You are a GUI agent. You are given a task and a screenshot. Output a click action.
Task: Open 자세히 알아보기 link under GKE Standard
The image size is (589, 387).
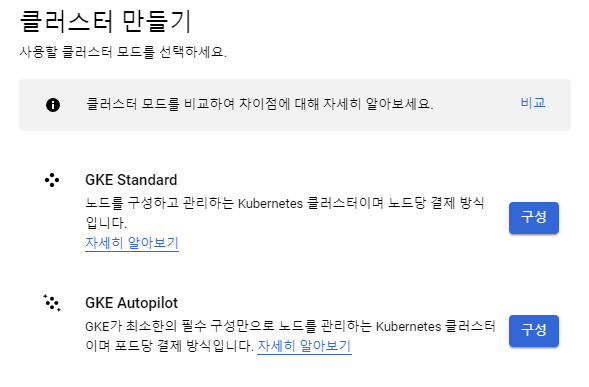coord(132,243)
